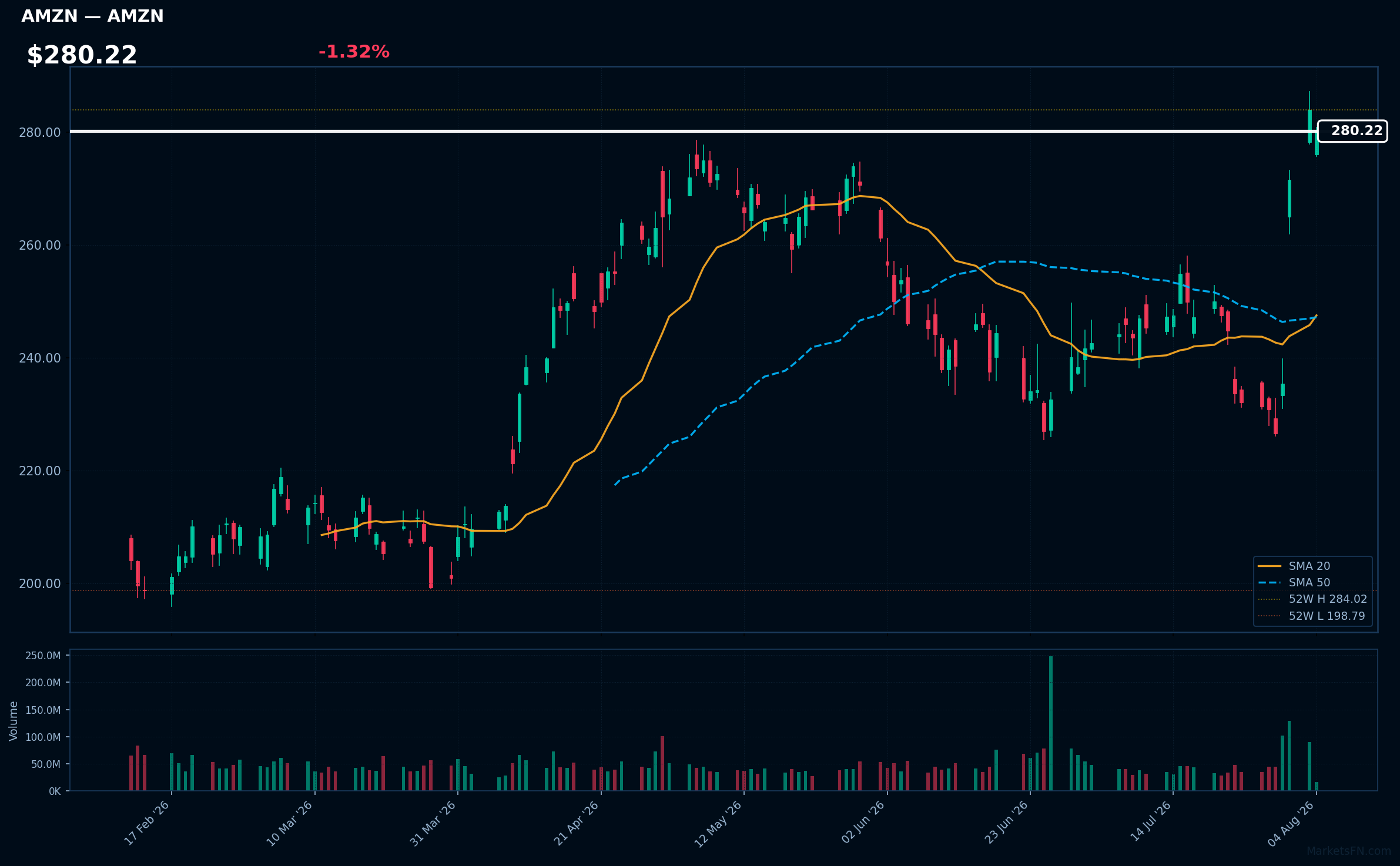Viewport: 1400px width, 866px height.
Task: Click the 260.00 price axis label
Action: pyautogui.click(x=40, y=245)
